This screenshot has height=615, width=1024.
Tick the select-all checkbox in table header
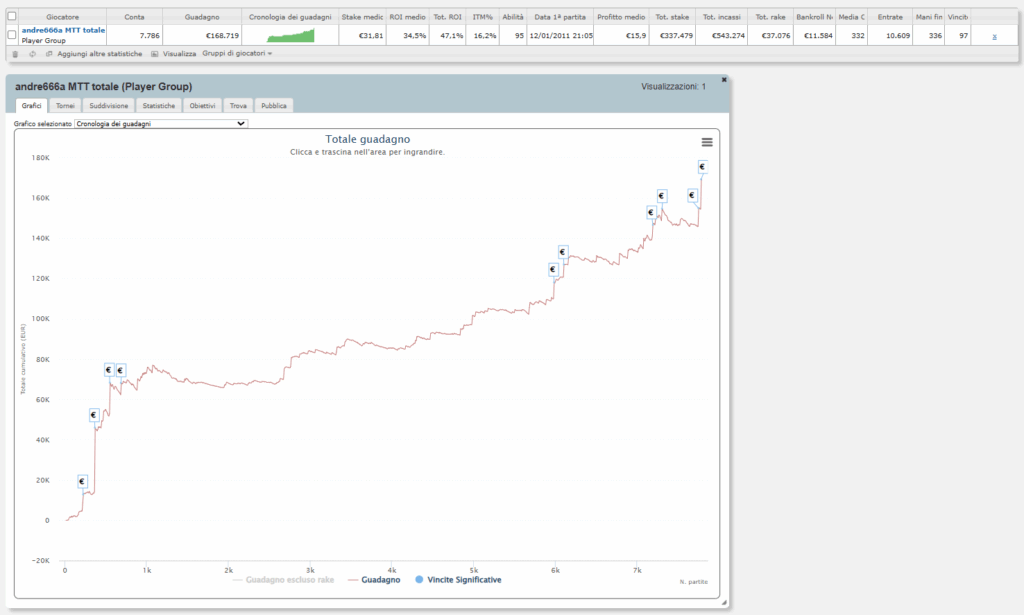(x=12, y=16)
